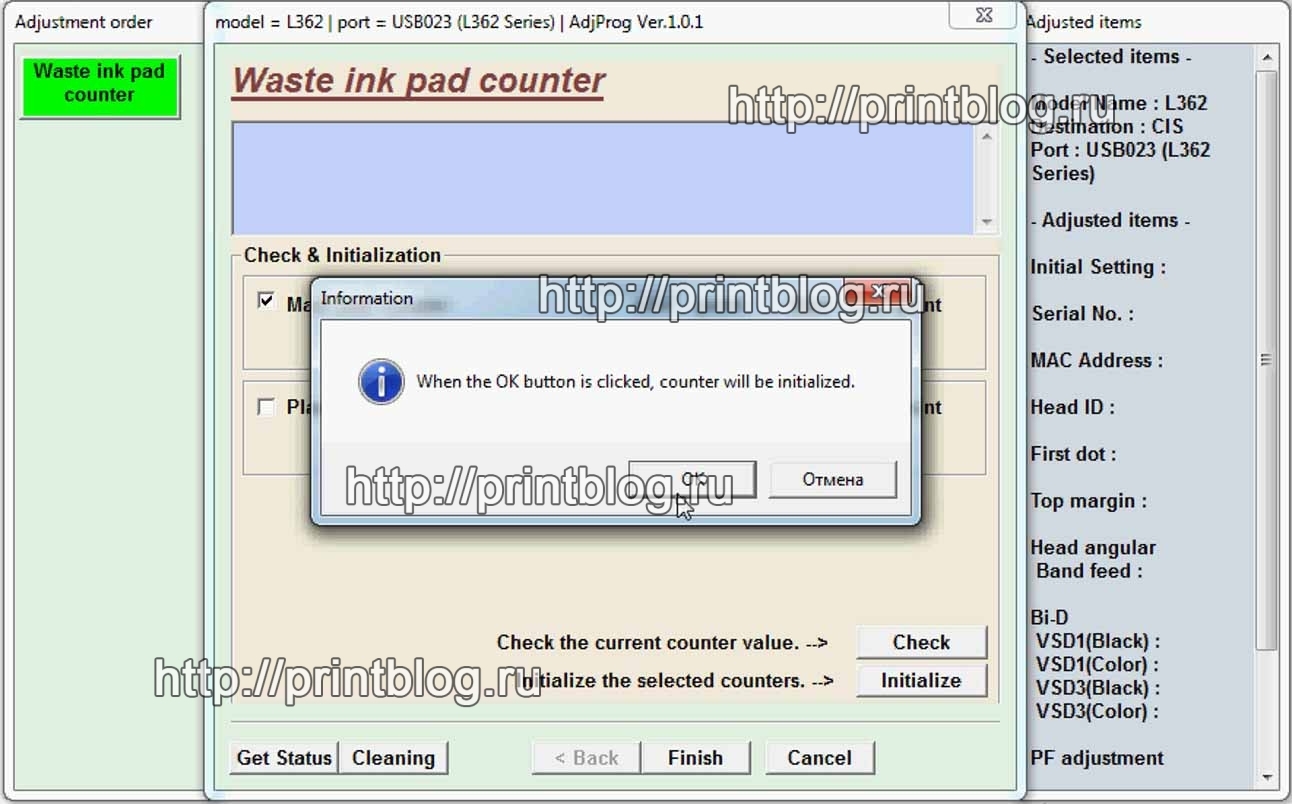Click the Finish button
The width and height of the screenshot is (1292, 804).
coord(695,758)
